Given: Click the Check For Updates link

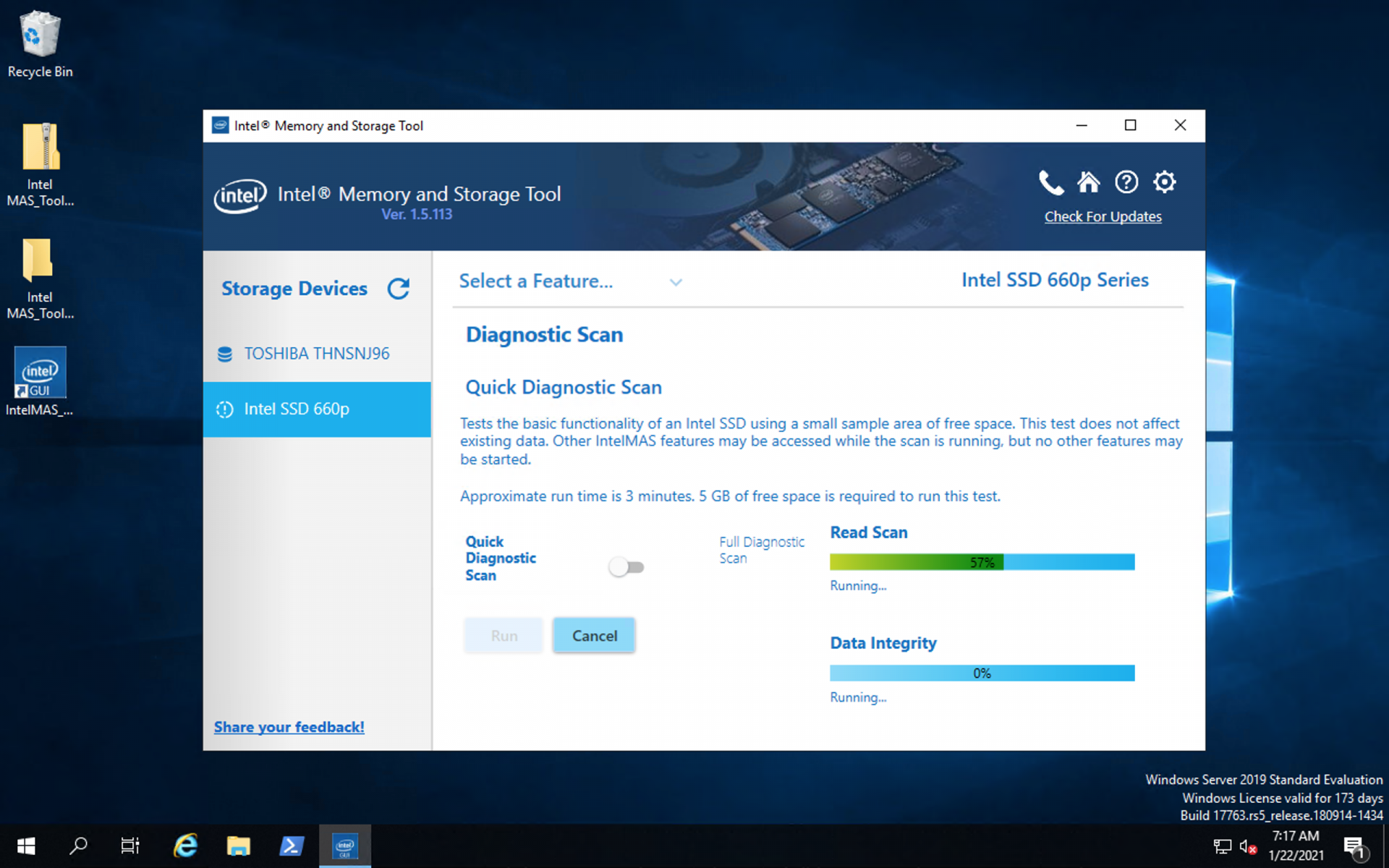Looking at the screenshot, I should click(1103, 216).
